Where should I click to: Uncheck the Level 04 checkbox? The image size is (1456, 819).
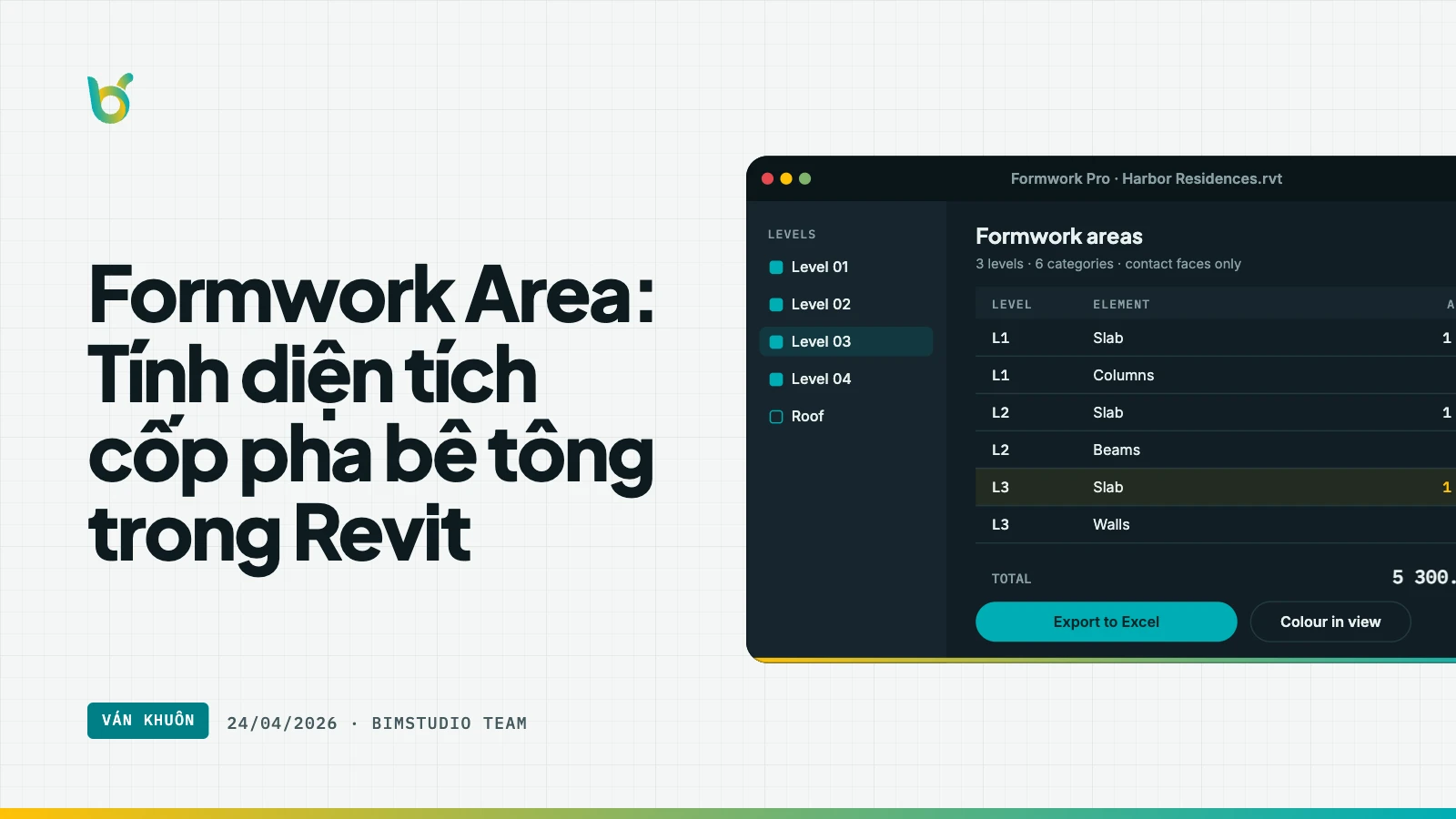point(776,379)
